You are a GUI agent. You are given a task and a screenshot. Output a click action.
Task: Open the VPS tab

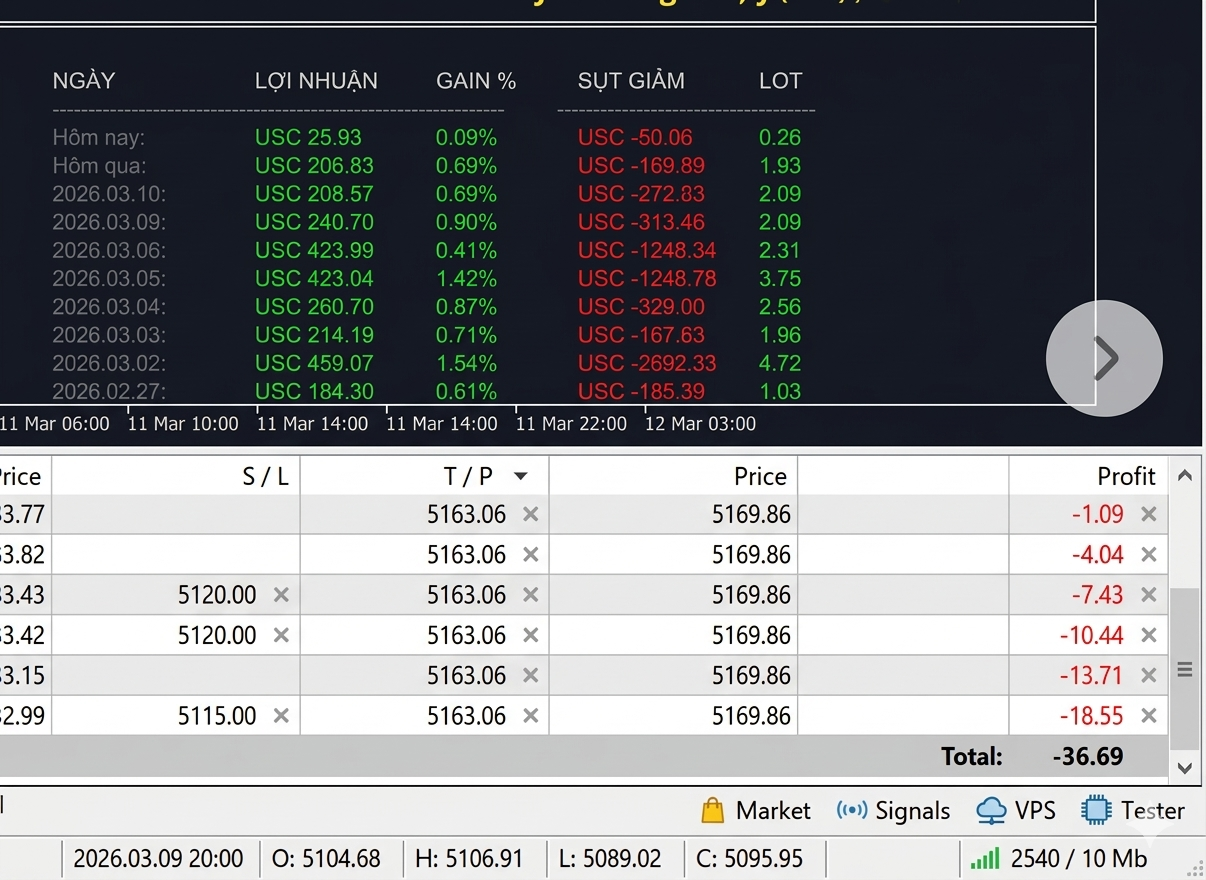[x=1016, y=810]
